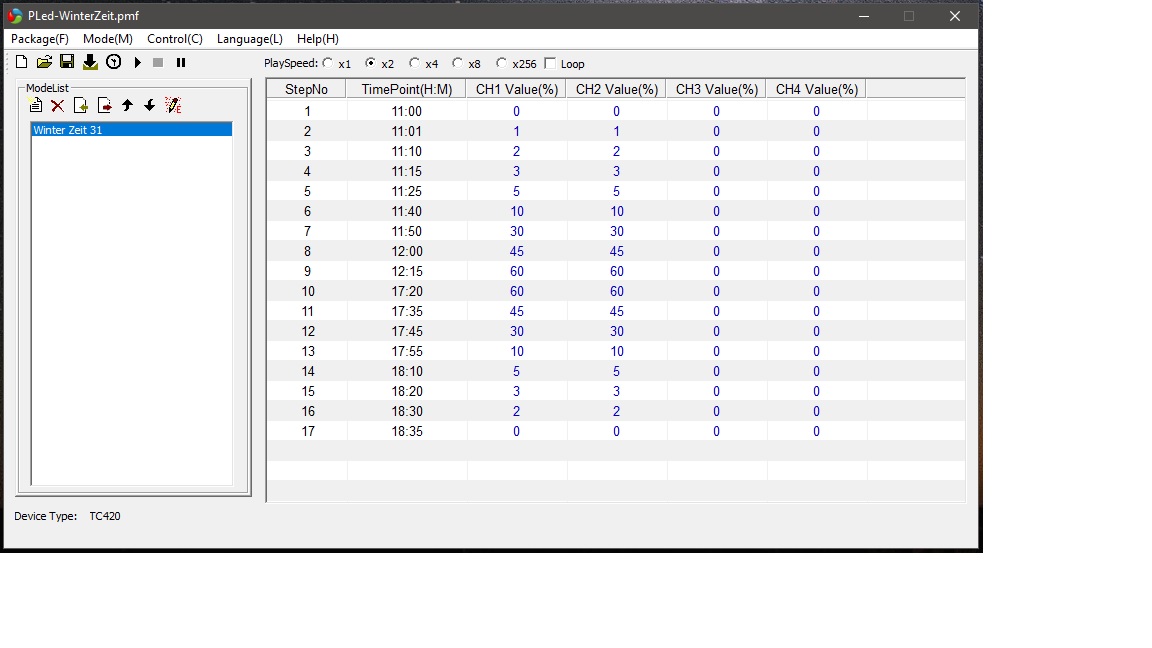Select x1 play speed

pyautogui.click(x=328, y=63)
